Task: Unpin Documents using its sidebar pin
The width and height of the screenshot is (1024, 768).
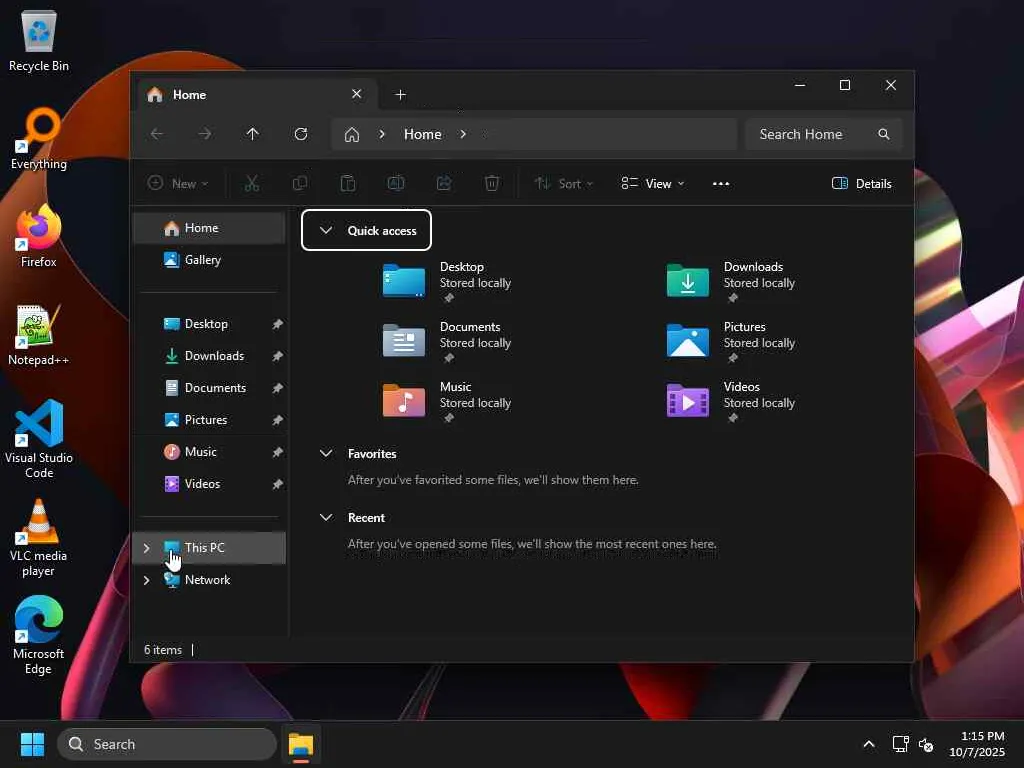Action: 278,388
